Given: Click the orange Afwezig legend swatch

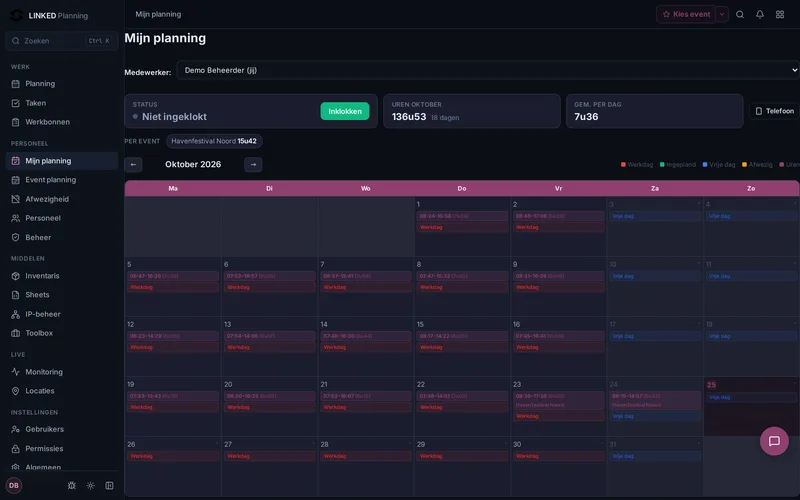Looking at the screenshot, I should (744, 164).
